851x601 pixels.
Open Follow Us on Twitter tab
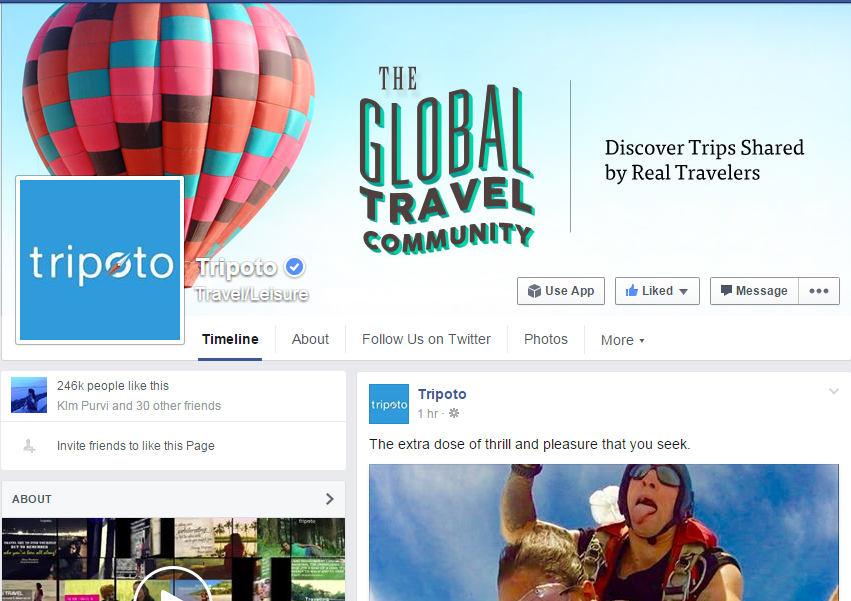coord(427,339)
